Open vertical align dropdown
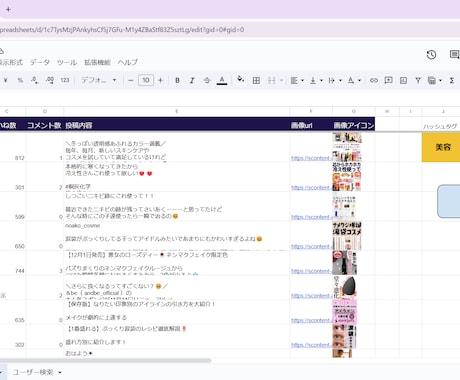Screen dimensions: 460x380 point(316,80)
